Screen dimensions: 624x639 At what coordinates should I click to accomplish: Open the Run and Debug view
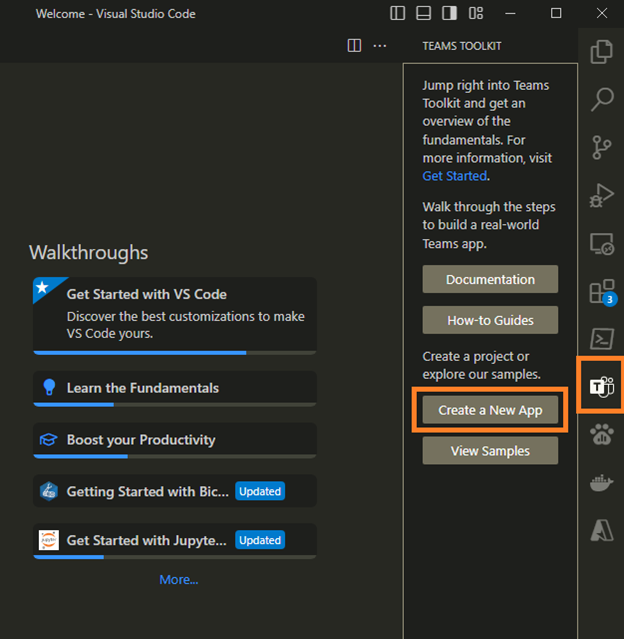(602, 196)
